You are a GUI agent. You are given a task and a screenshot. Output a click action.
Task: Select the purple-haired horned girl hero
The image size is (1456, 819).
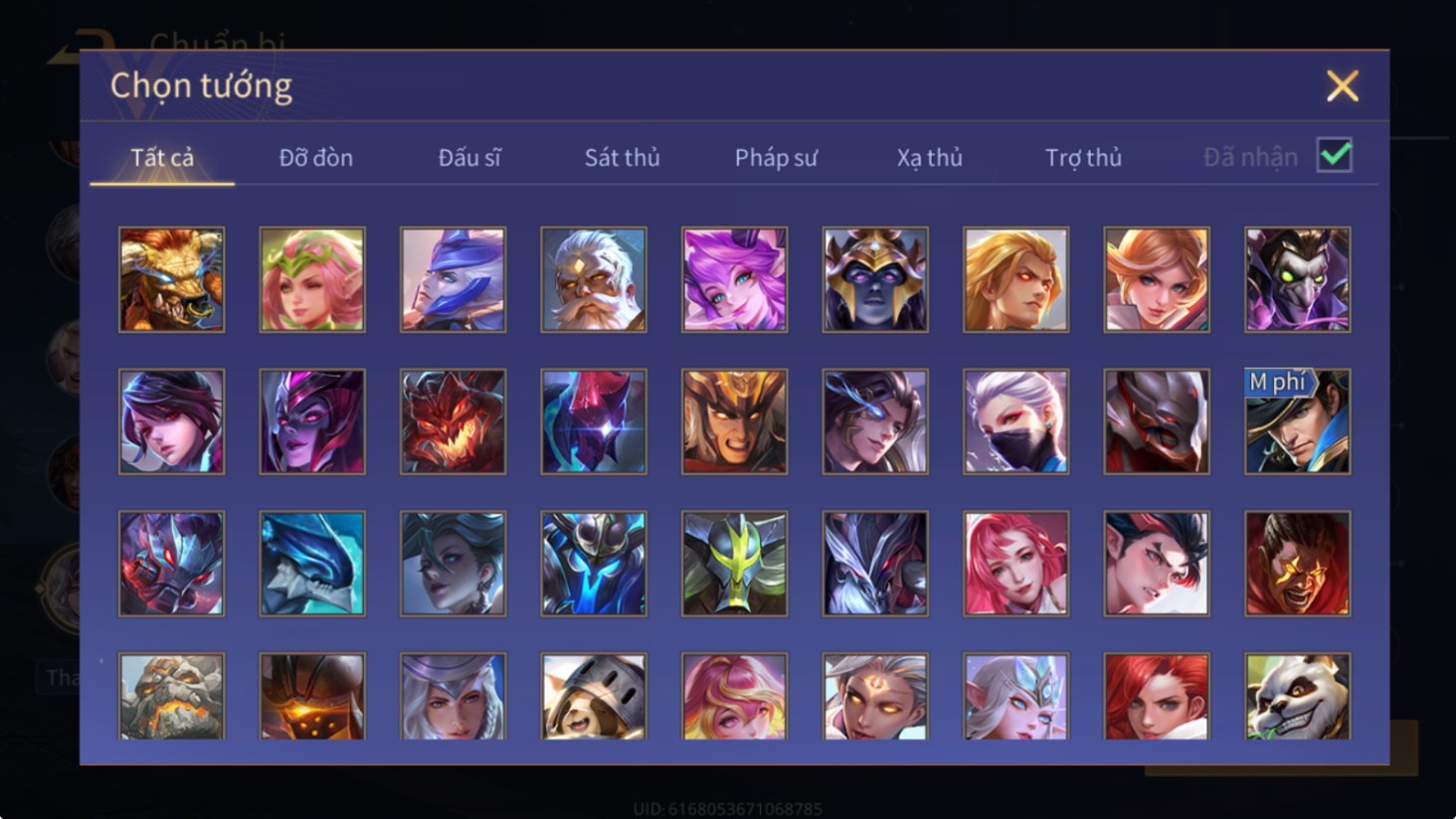[x=734, y=279]
